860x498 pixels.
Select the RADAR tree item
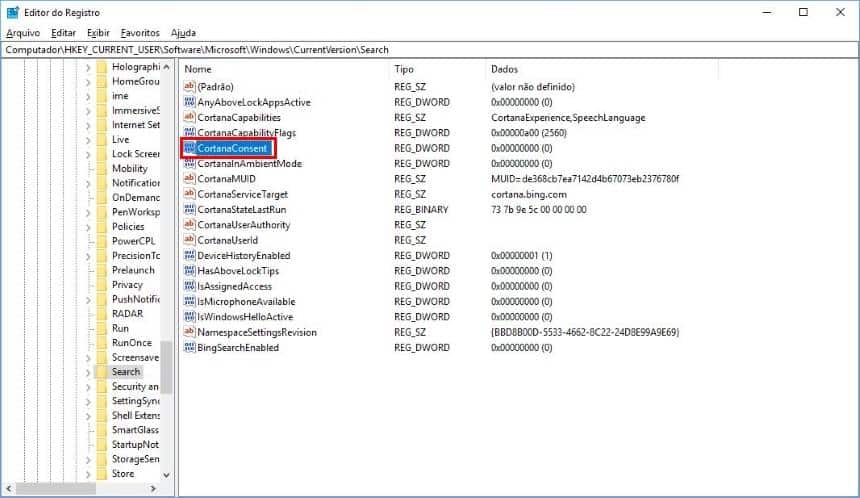[127, 314]
